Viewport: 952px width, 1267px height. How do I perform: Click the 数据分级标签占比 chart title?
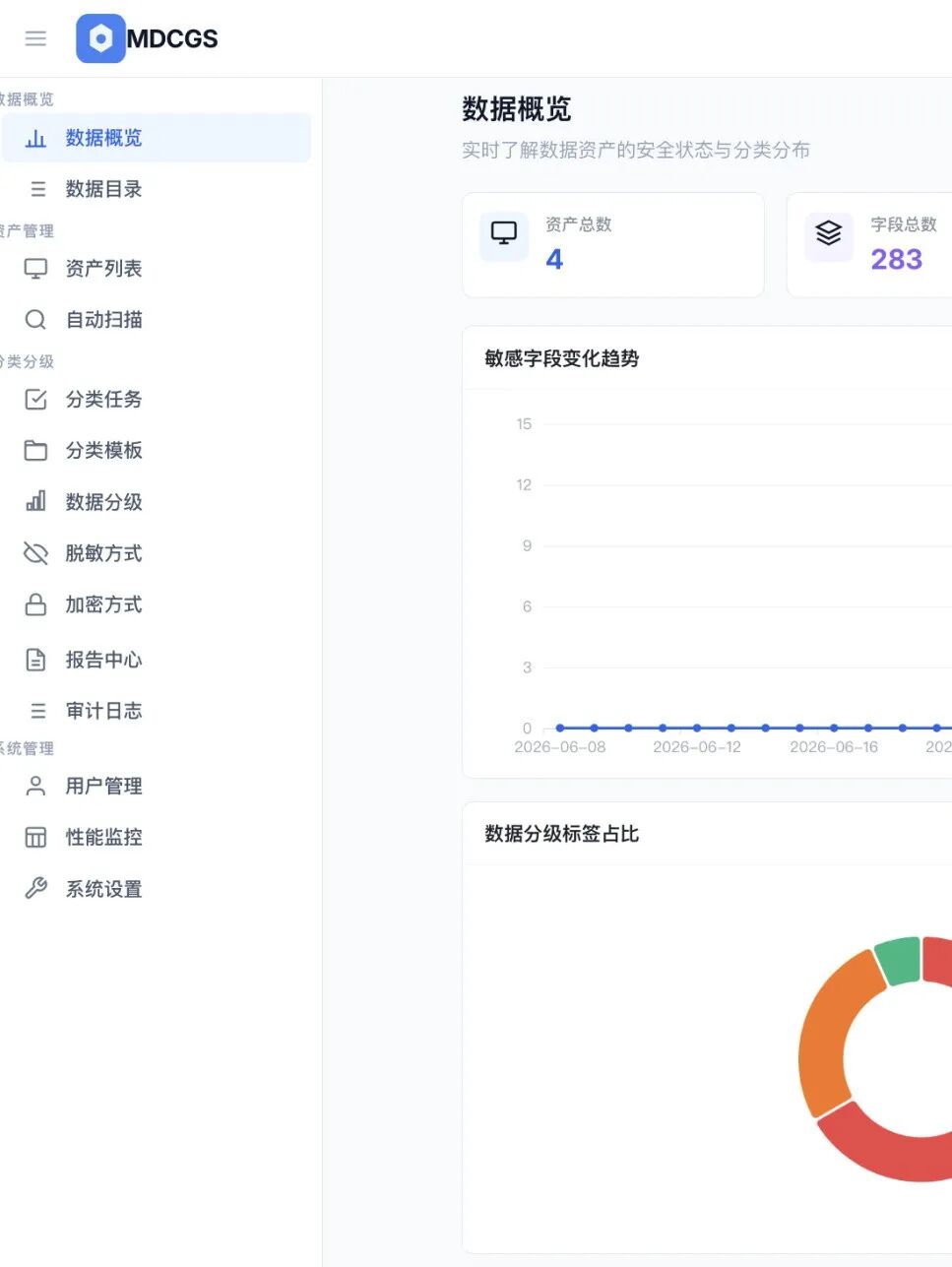[562, 834]
